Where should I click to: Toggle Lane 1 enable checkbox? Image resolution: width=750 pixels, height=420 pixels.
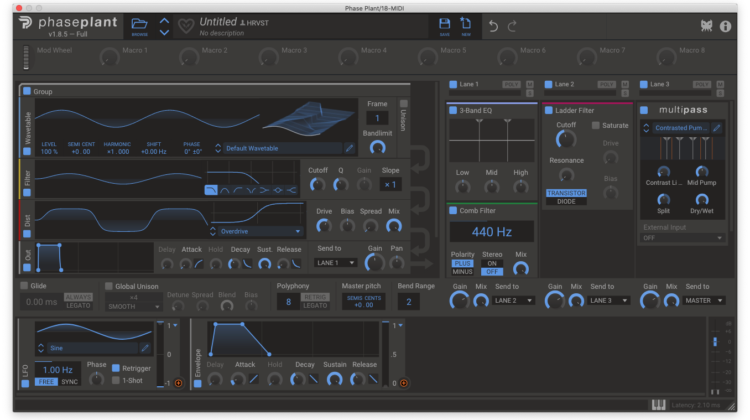[453, 84]
